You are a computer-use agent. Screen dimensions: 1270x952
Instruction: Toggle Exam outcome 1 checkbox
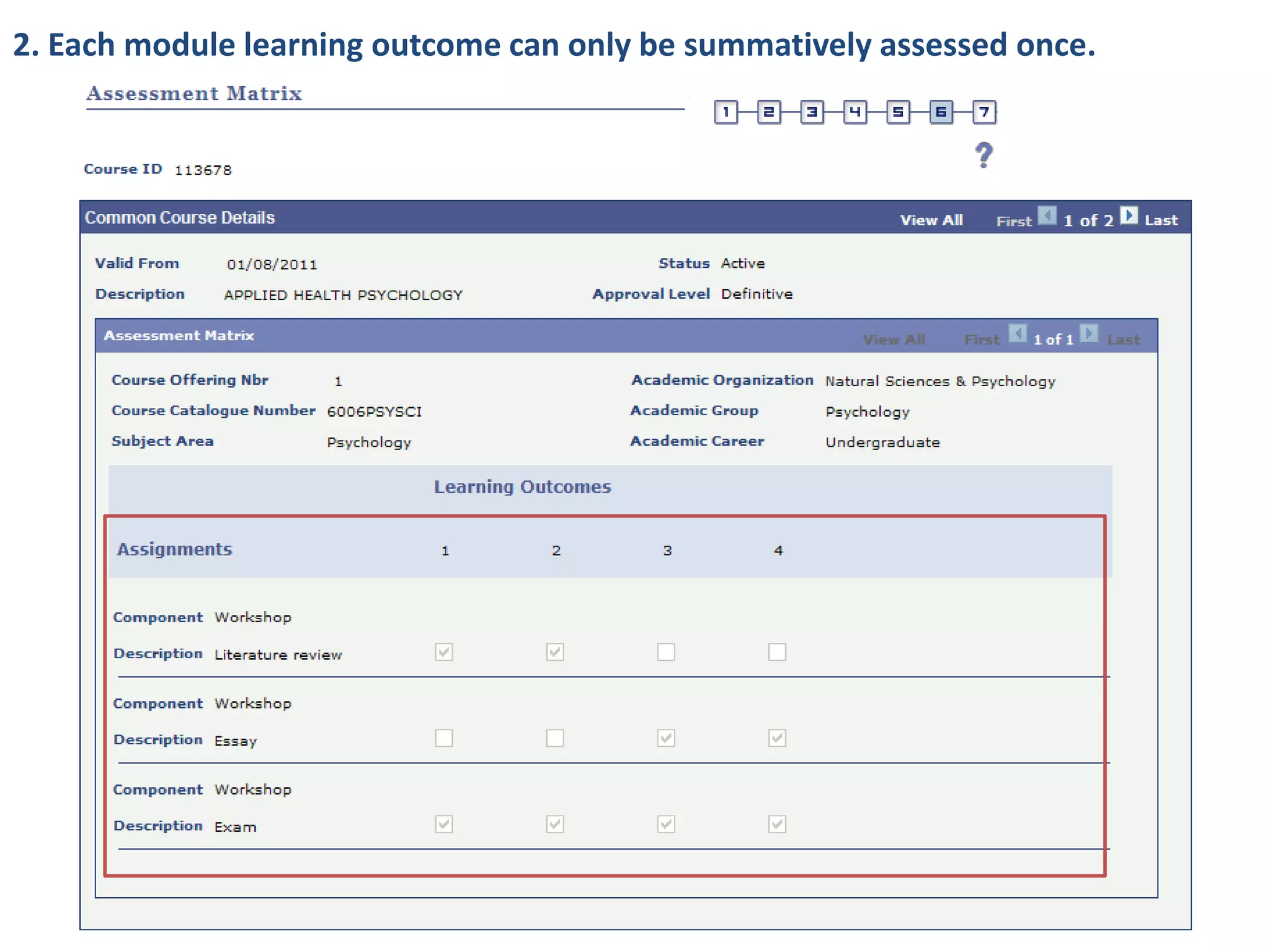[444, 824]
